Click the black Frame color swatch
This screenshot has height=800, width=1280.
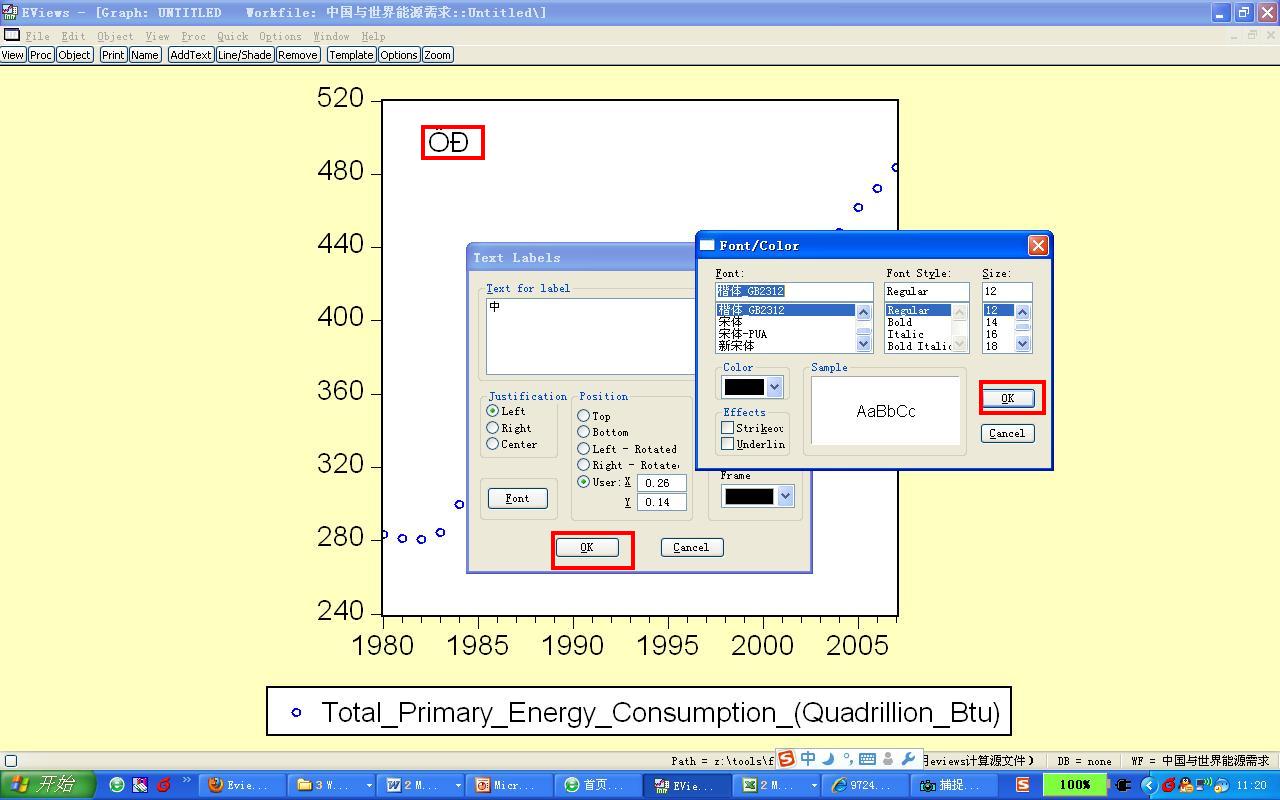pos(749,496)
